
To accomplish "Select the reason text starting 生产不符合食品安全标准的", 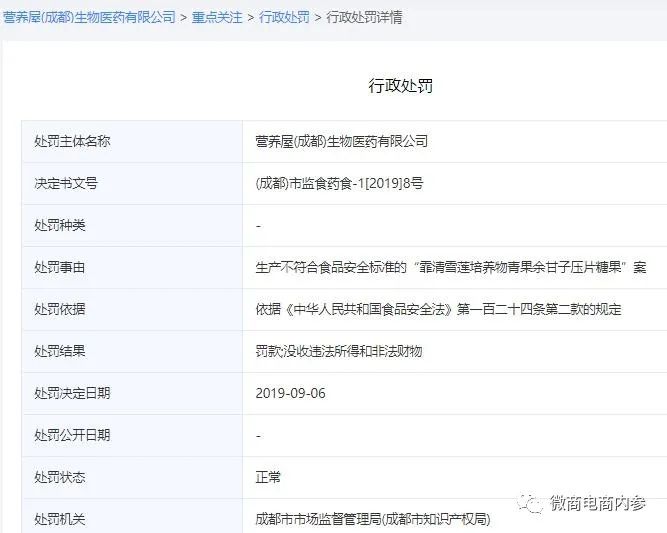I will pos(451,267).
